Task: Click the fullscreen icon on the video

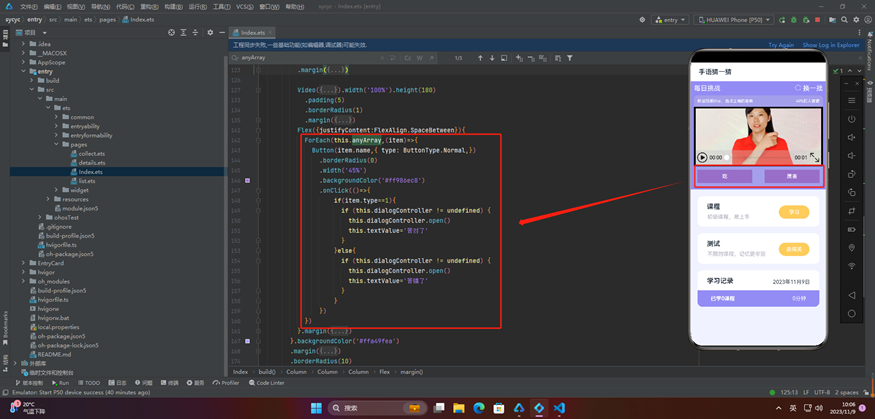Action: [x=814, y=157]
